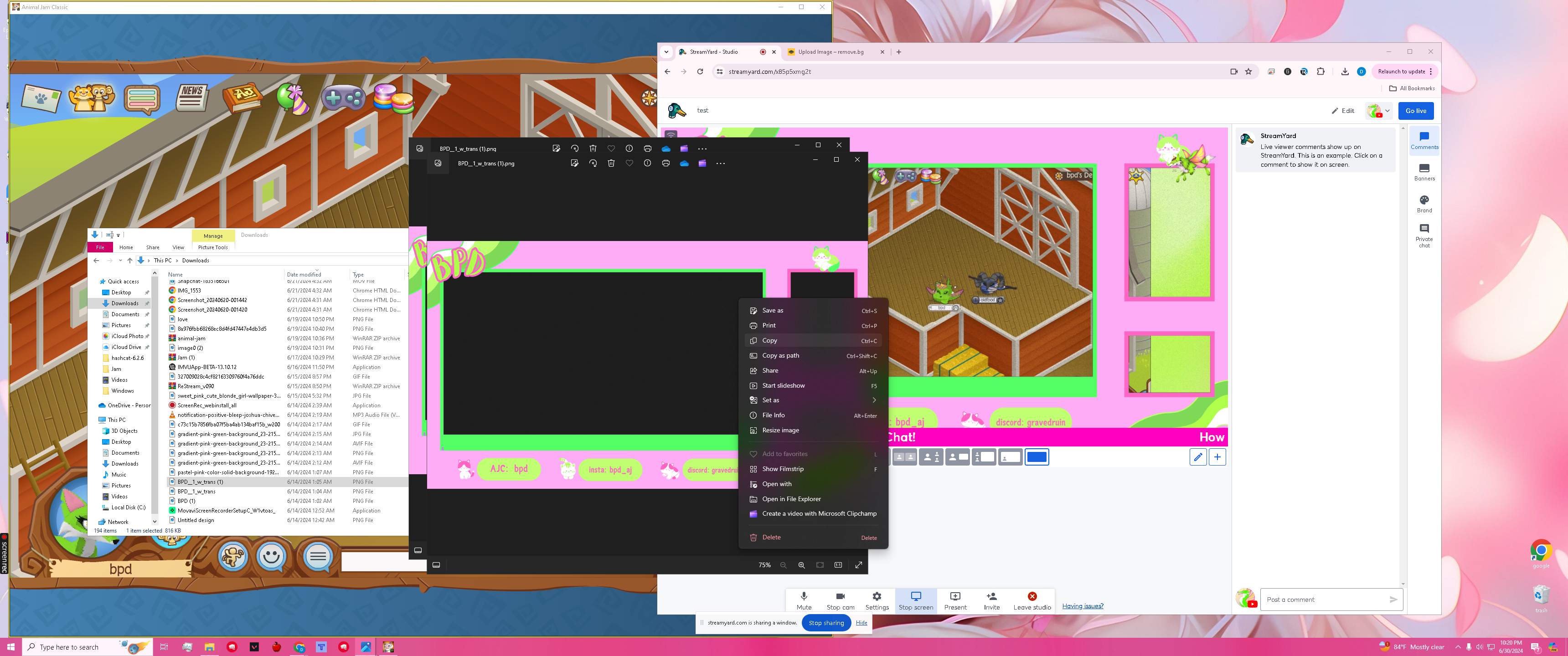The image size is (1568, 656).
Task: Open Explorer quick access toolbar dropdown
Action: tap(118, 235)
